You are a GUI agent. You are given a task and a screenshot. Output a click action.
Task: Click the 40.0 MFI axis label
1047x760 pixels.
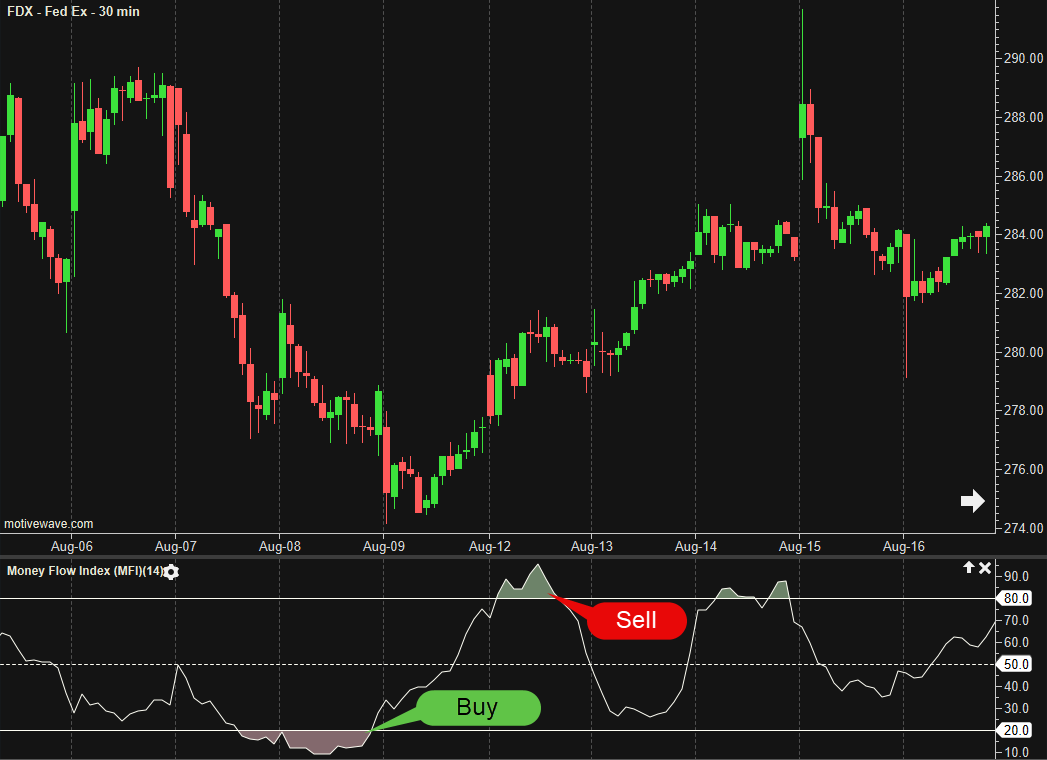[1016, 687]
